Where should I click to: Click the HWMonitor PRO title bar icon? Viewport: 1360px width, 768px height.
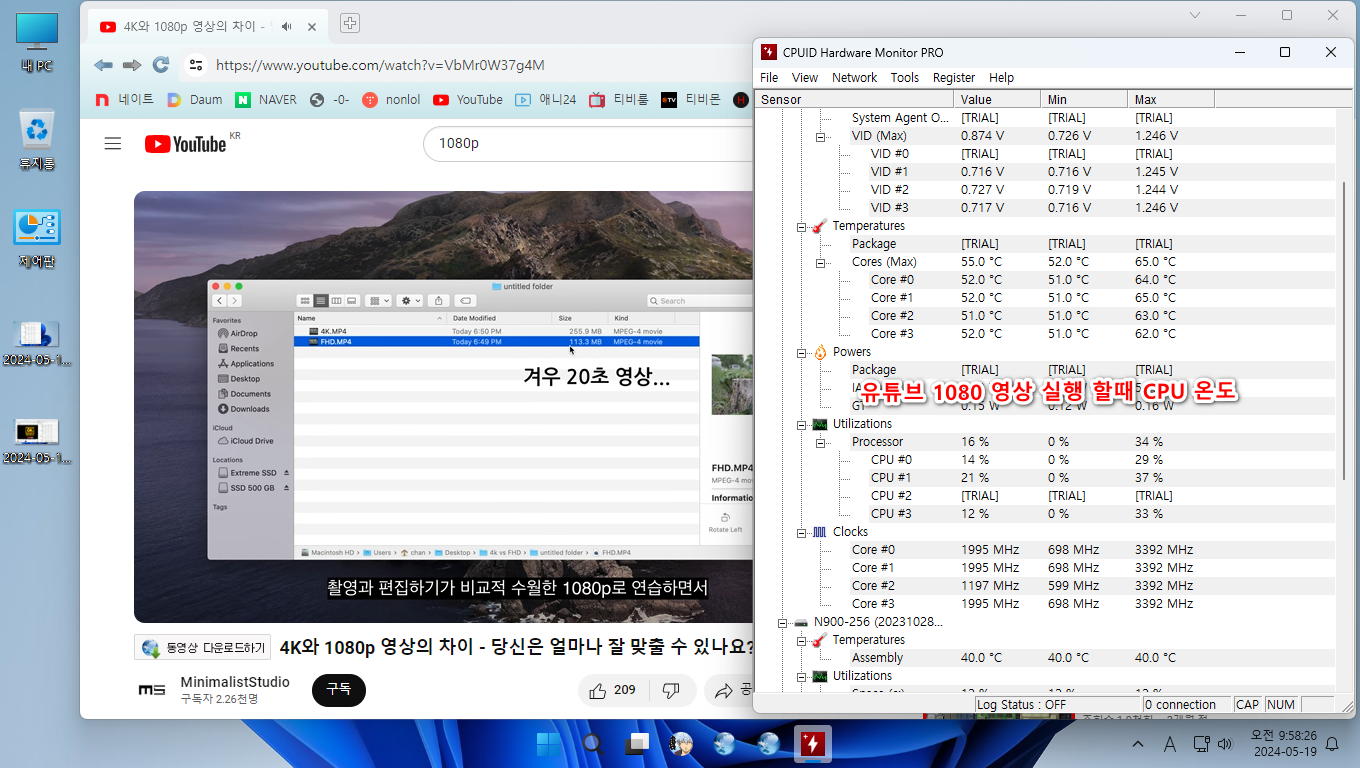[769, 52]
